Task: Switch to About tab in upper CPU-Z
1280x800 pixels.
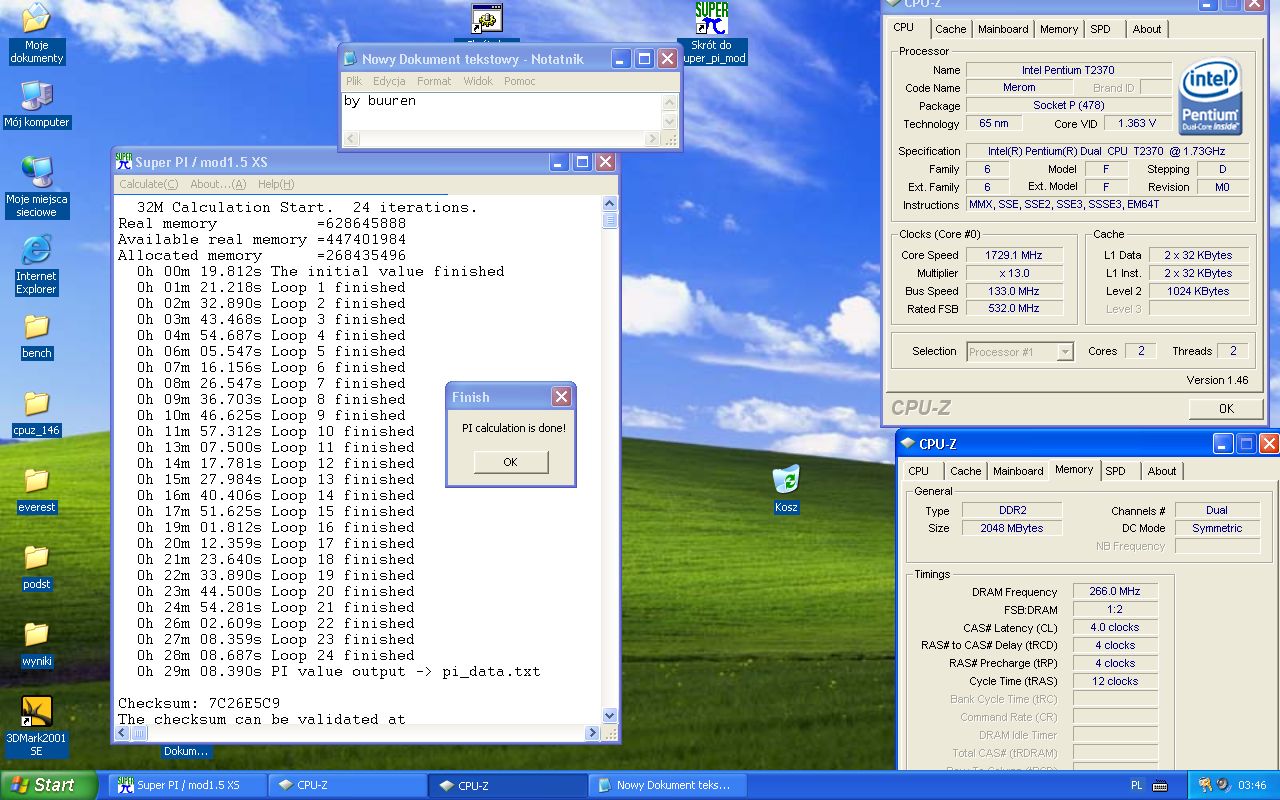Action: click(x=1147, y=29)
